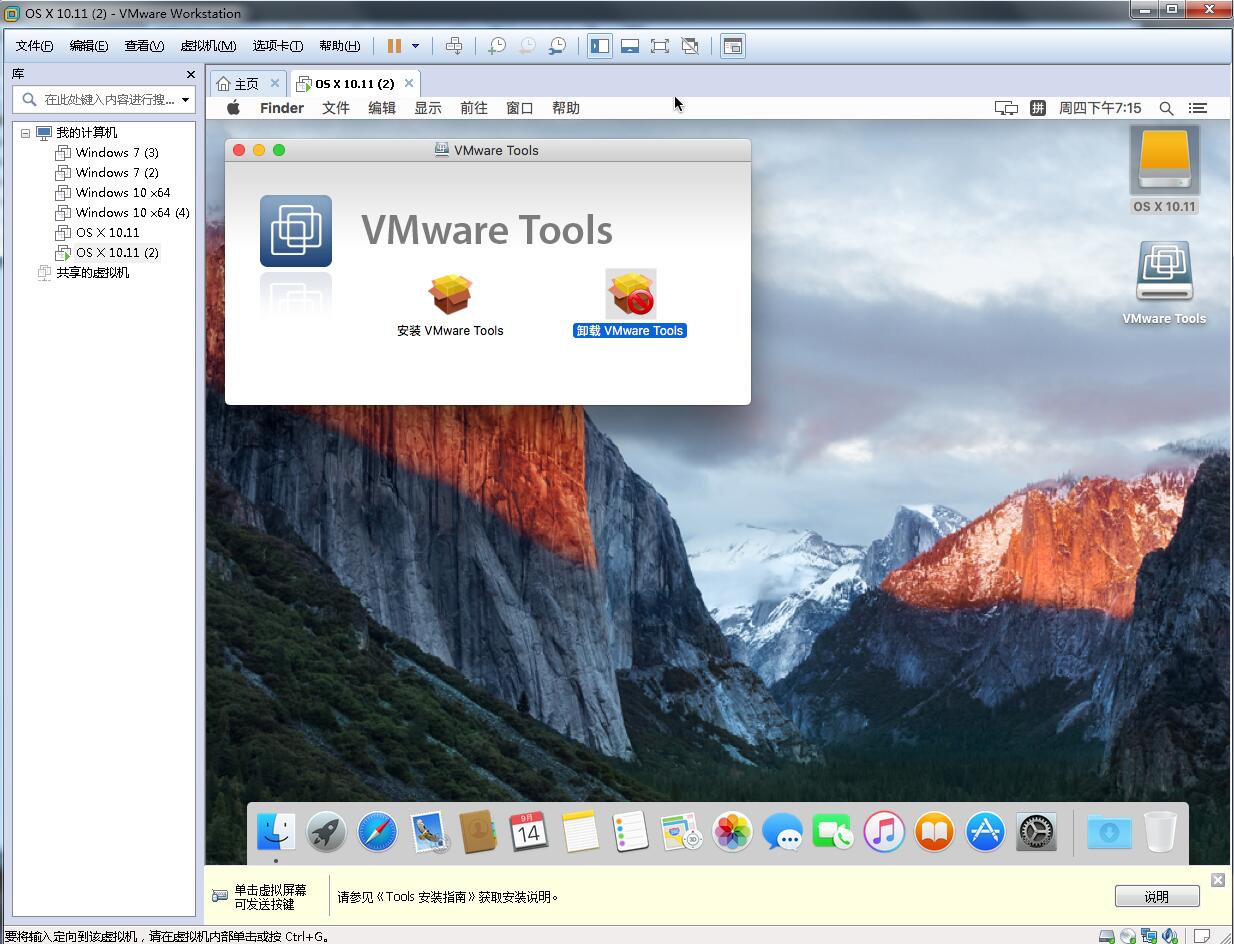Open Reminders from the Dock
Image resolution: width=1234 pixels, height=944 pixels.
tap(631, 831)
